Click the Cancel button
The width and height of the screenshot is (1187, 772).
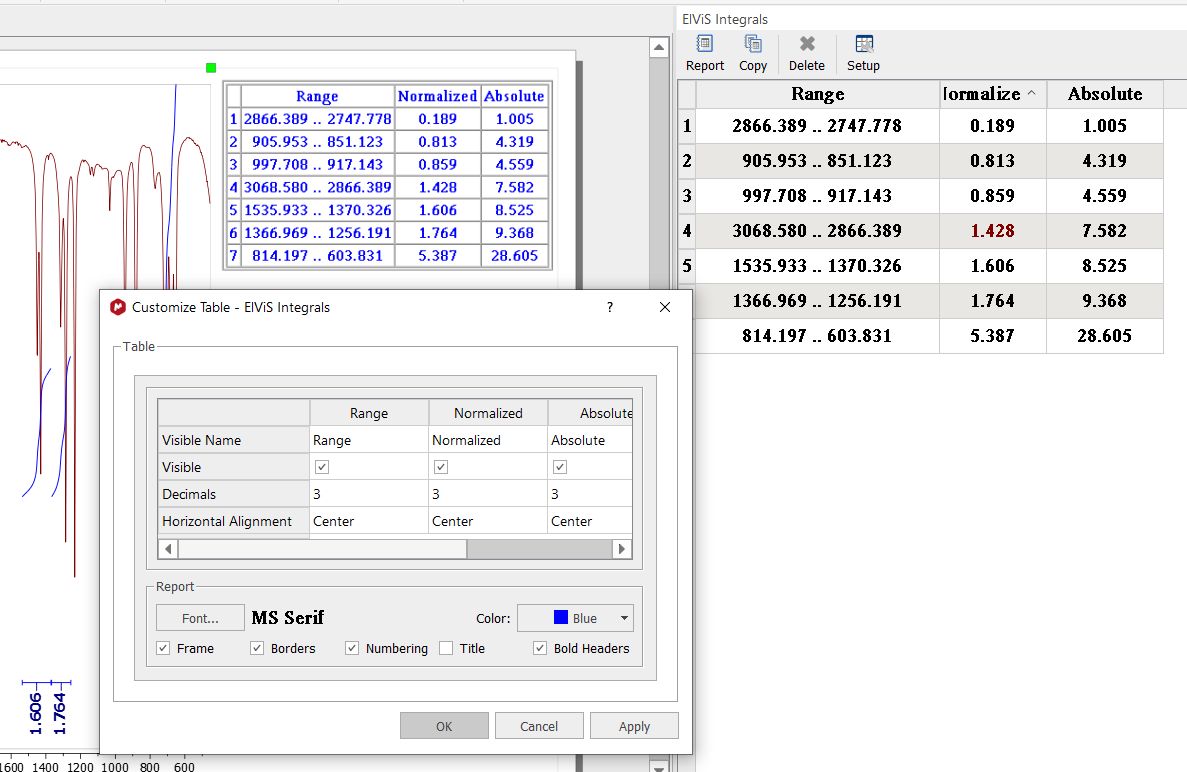point(539,726)
